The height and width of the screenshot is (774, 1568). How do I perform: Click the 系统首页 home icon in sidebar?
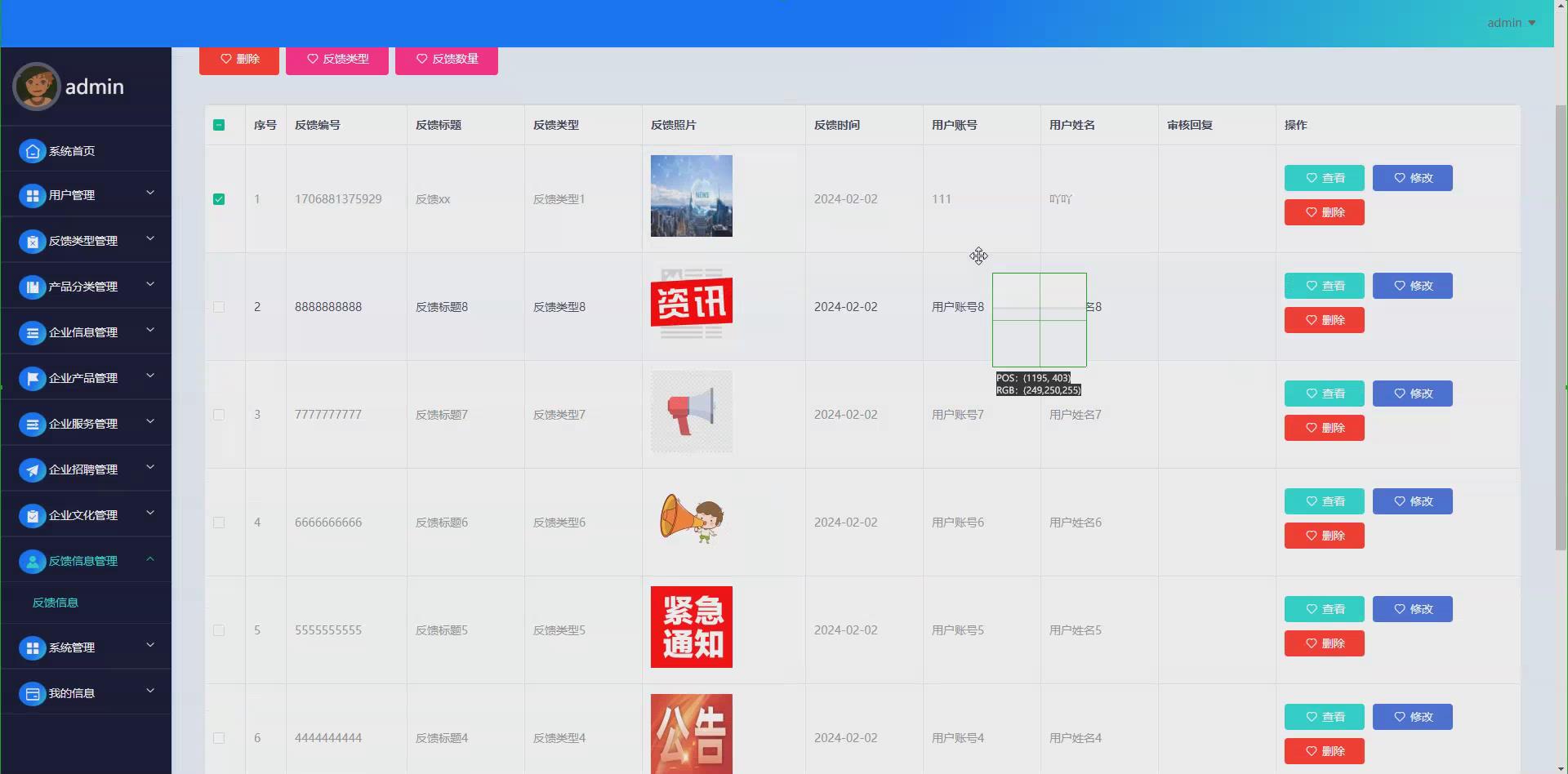click(32, 151)
